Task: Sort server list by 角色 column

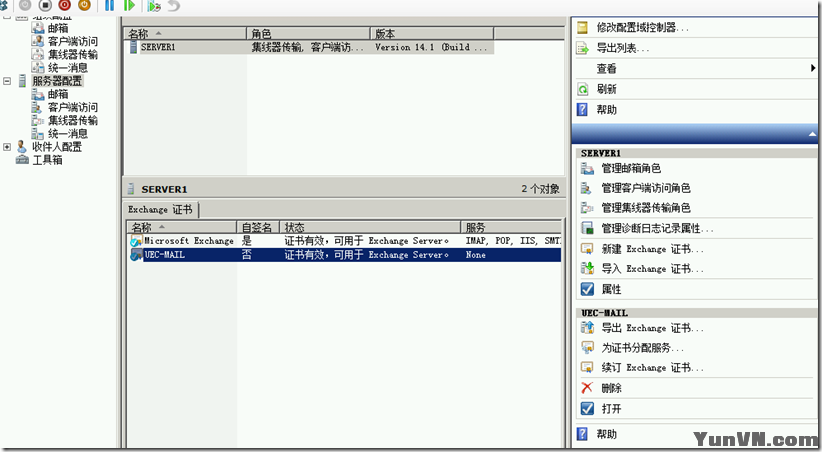Action: point(308,34)
